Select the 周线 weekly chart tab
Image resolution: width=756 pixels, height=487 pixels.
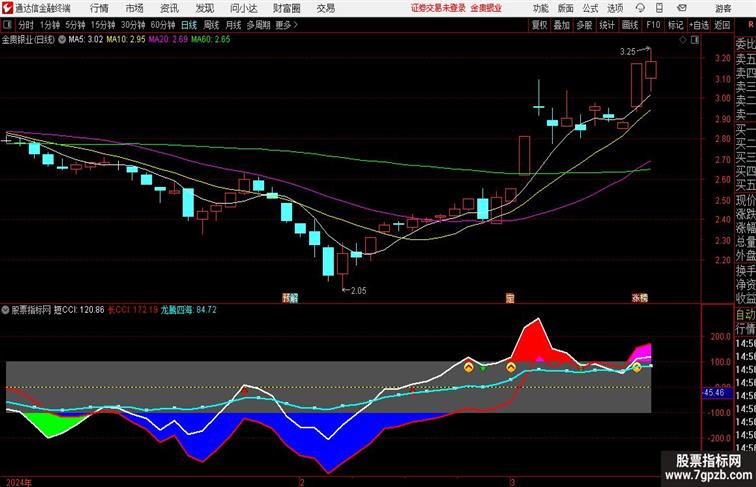click(211, 25)
